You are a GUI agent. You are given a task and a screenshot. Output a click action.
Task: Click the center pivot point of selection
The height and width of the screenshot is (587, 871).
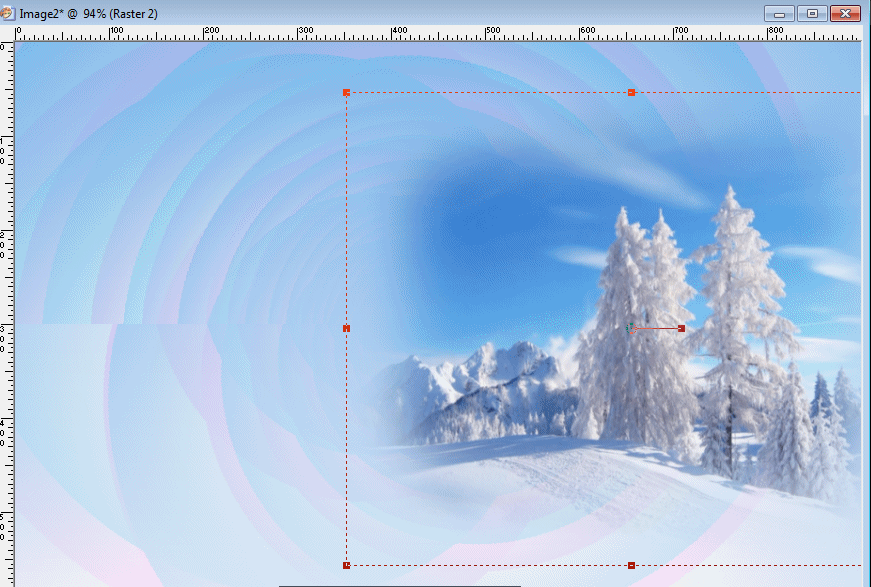(x=631, y=329)
